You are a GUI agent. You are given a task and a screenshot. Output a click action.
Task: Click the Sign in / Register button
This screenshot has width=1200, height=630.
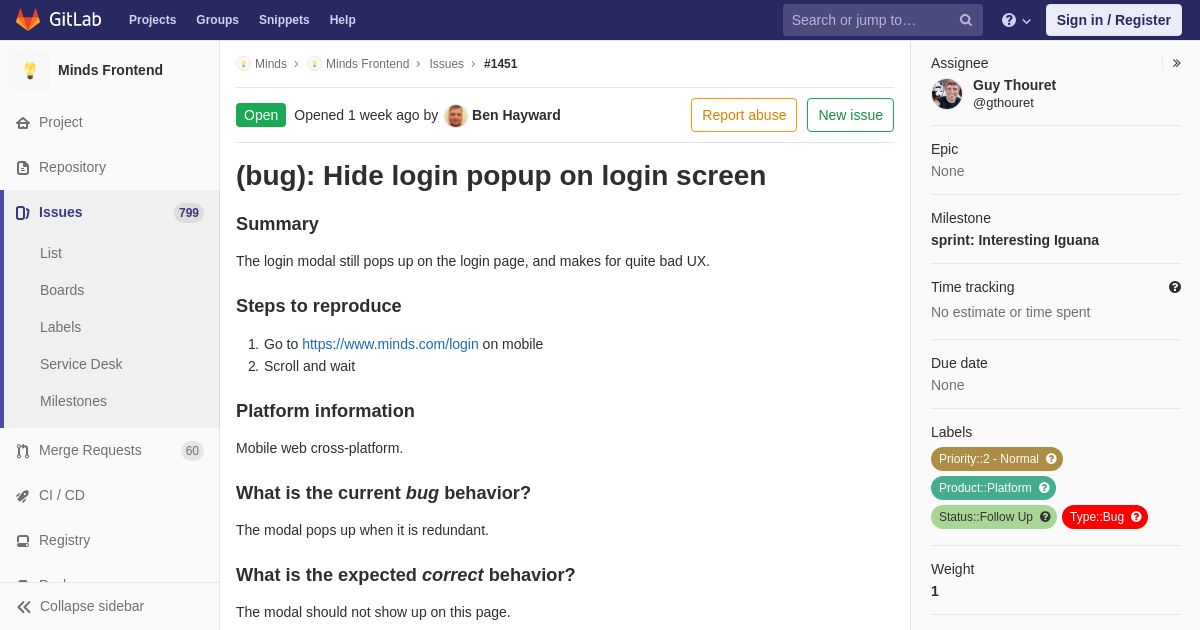(1113, 20)
